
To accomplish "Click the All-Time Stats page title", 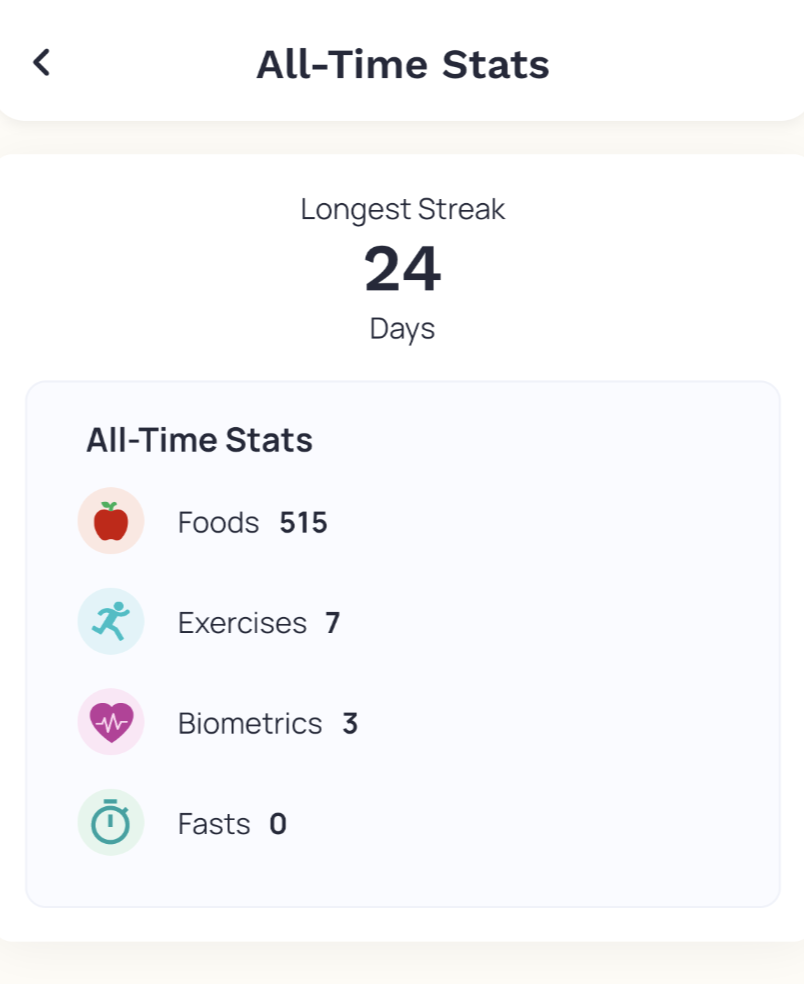I will click(x=402, y=64).
